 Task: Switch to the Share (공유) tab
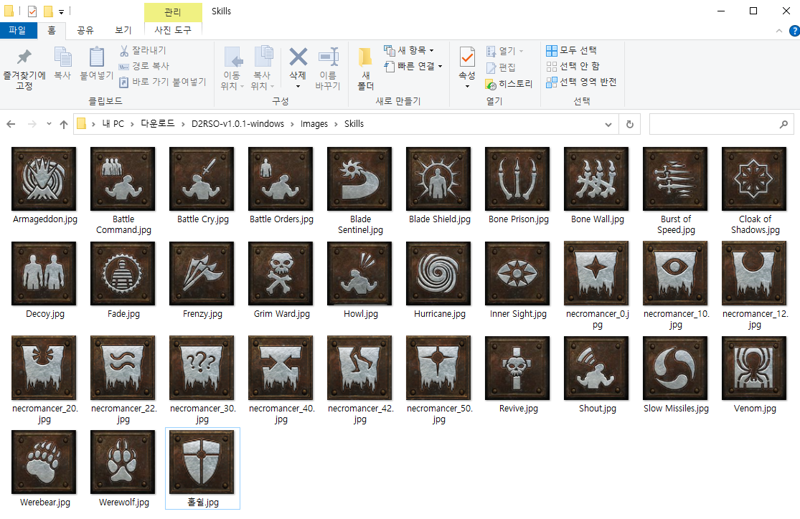pos(85,31)
